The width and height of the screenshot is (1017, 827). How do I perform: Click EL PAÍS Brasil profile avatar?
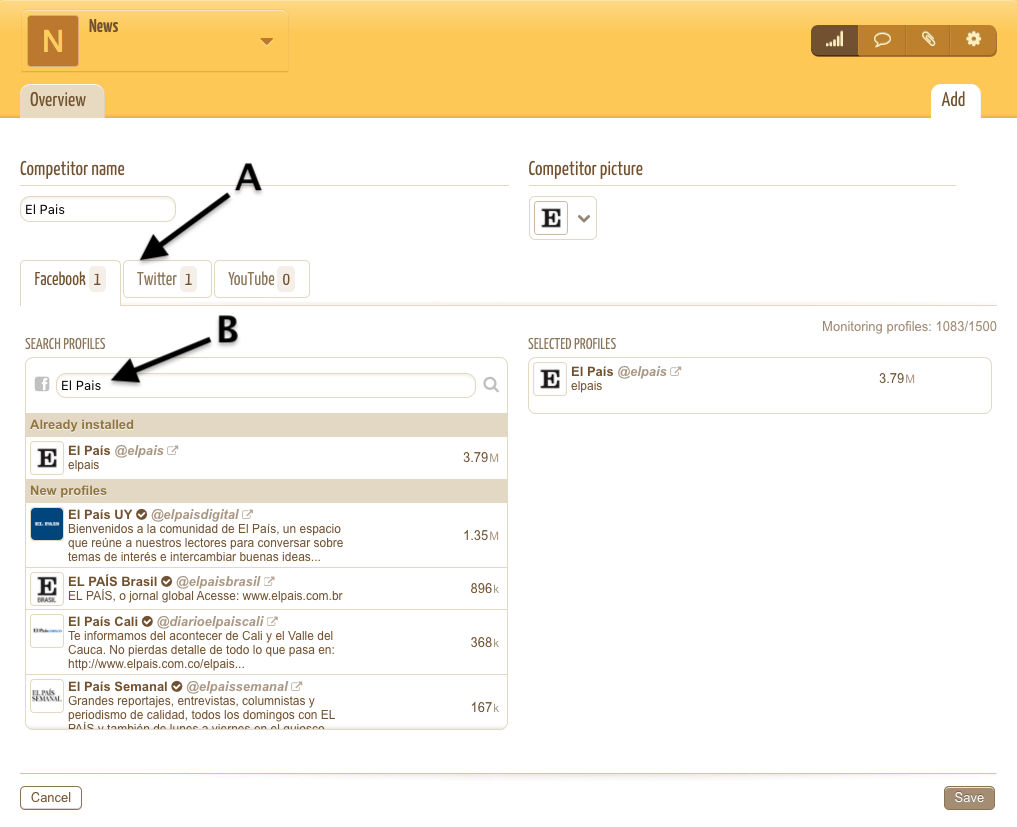coord(47,588)
